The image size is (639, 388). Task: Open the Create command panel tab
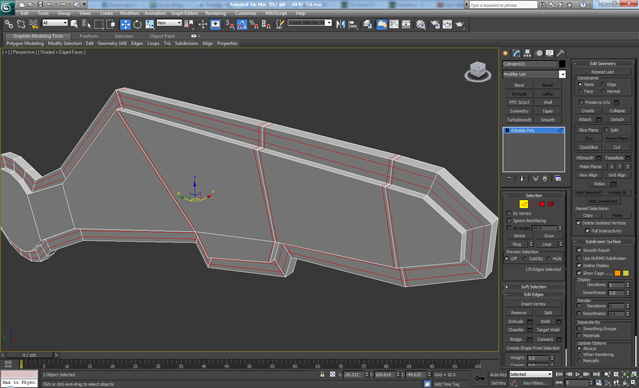(x=506, y=53)
